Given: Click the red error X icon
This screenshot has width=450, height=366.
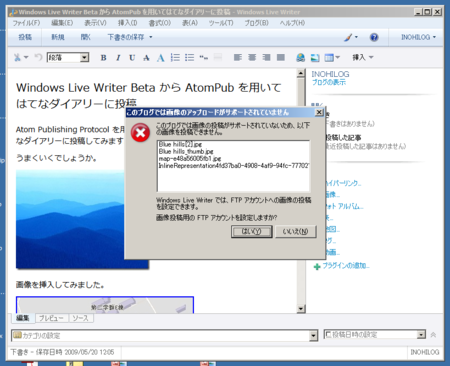Looking at the screenshot, I should coord(140,133).
